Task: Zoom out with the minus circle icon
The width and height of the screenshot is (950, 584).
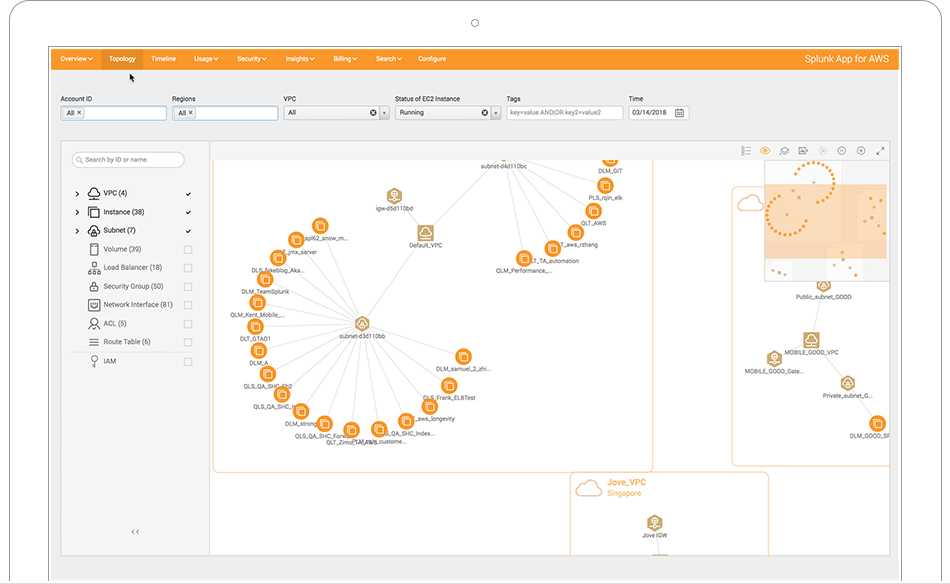Action: click(842, 151)
